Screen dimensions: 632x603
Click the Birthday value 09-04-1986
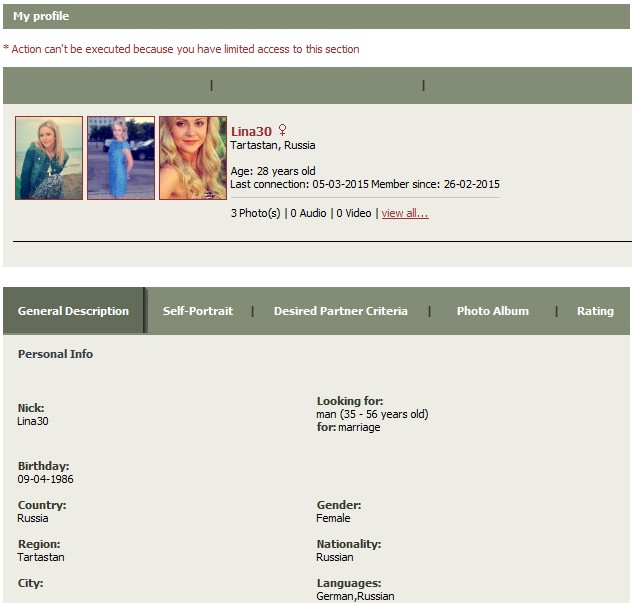(x=46, y=479)
